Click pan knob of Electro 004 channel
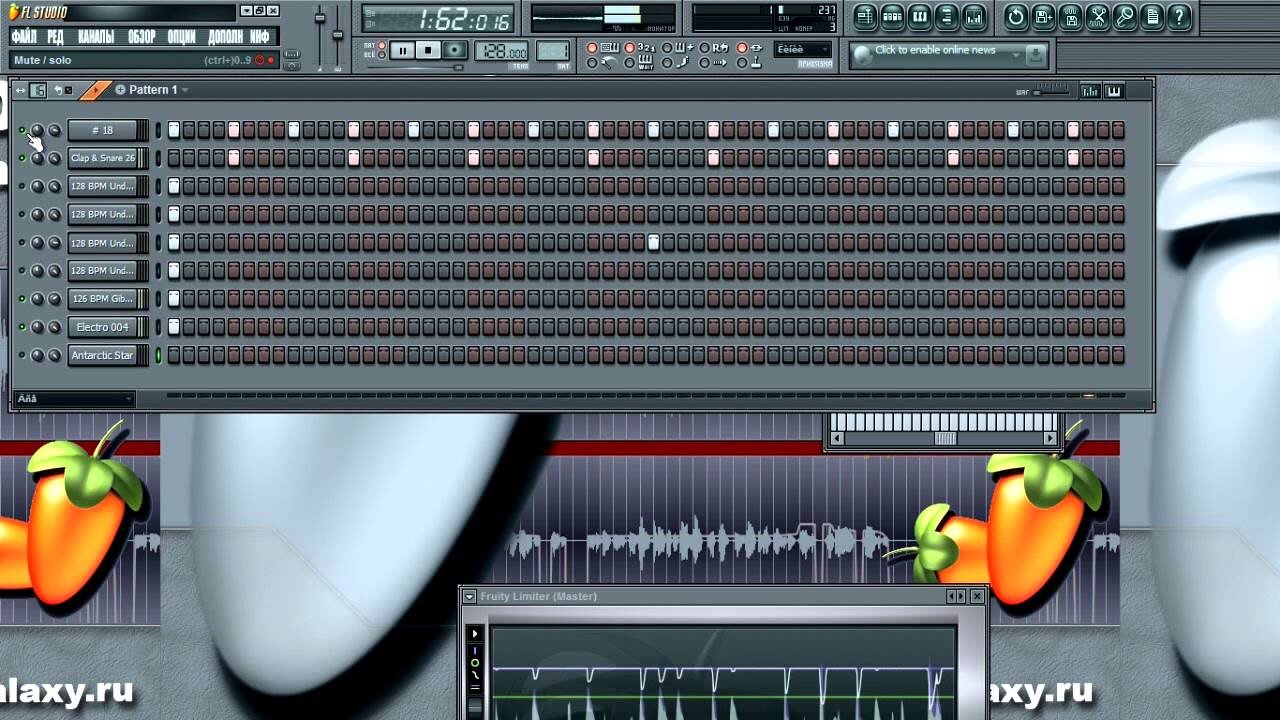This screenshot has width=1280, height=720. click(38, 327)
